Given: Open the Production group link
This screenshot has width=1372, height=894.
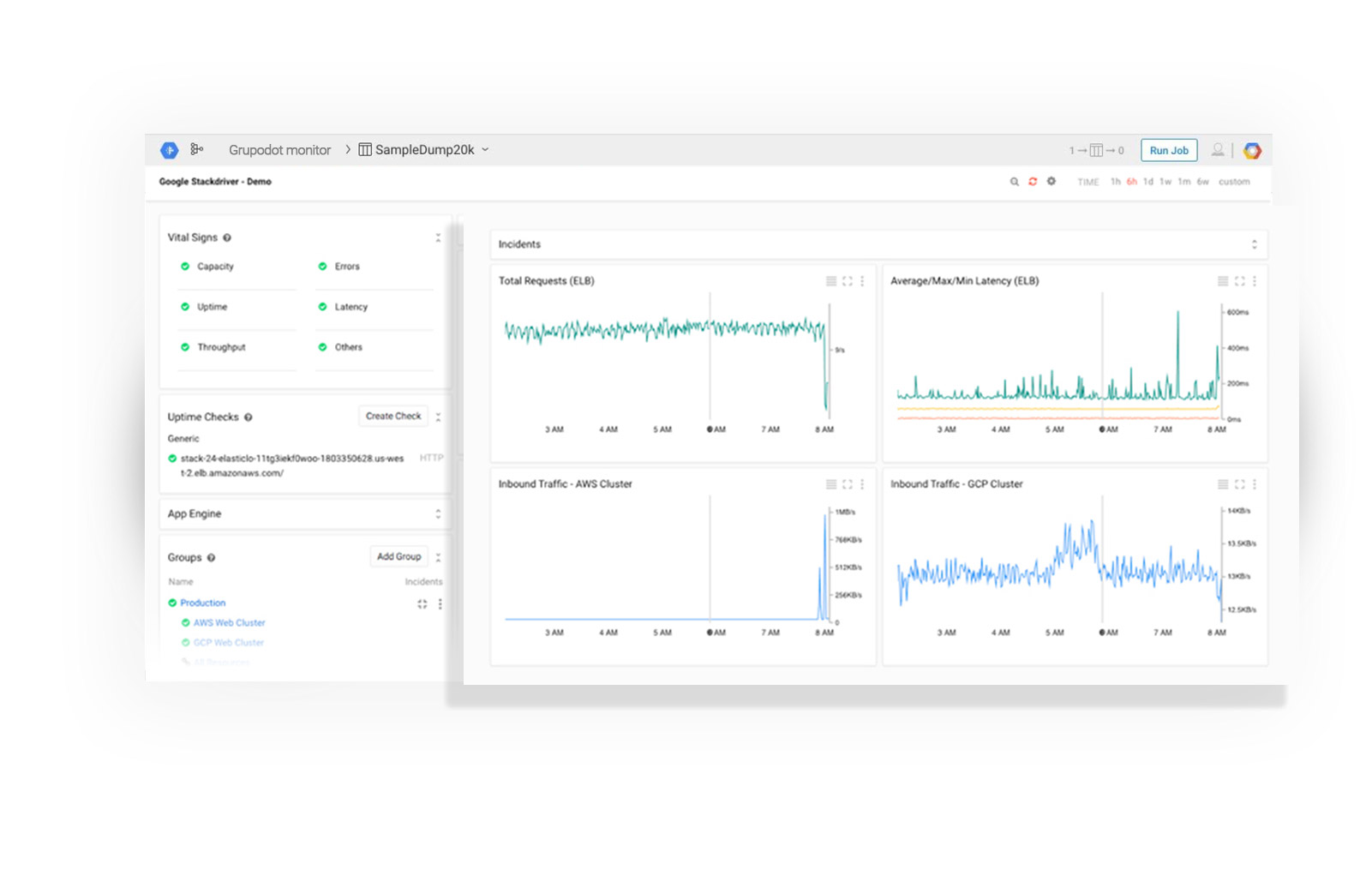Looking at the screenshot, I should tap(203, 603).
